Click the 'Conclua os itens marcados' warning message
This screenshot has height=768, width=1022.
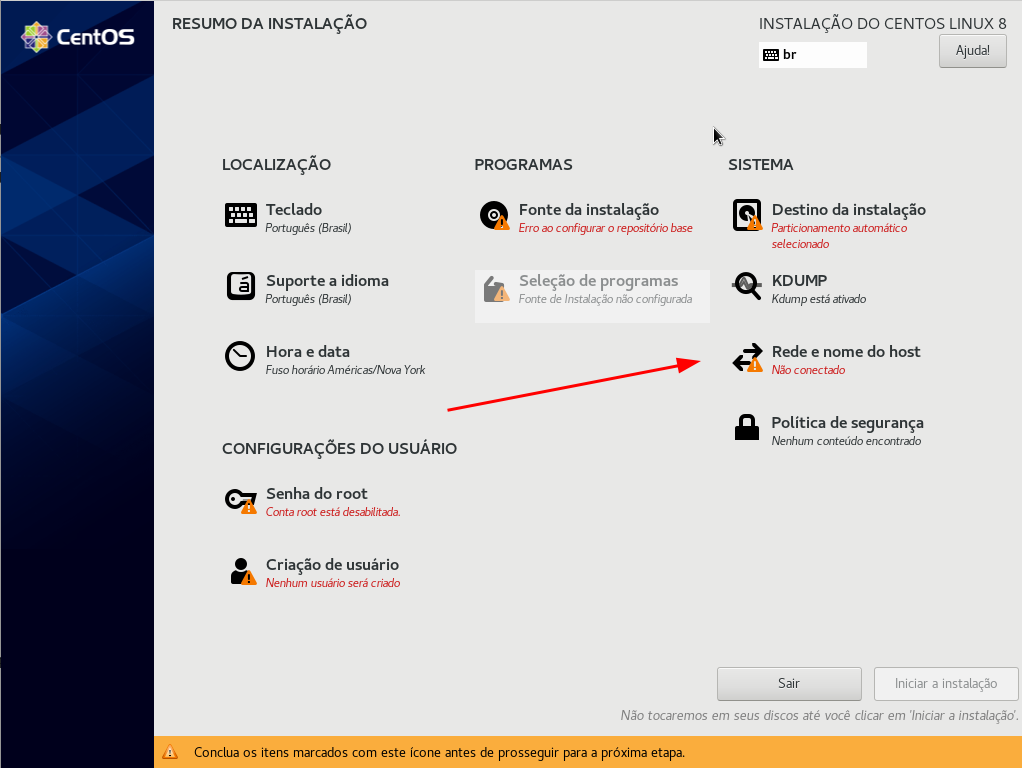click(x=439, y=752)
